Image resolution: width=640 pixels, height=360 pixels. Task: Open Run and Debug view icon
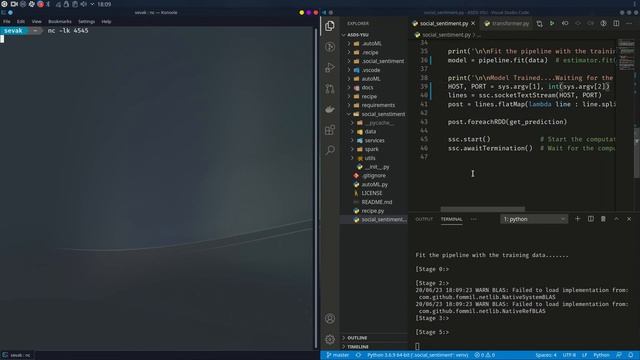pos(330,67)
